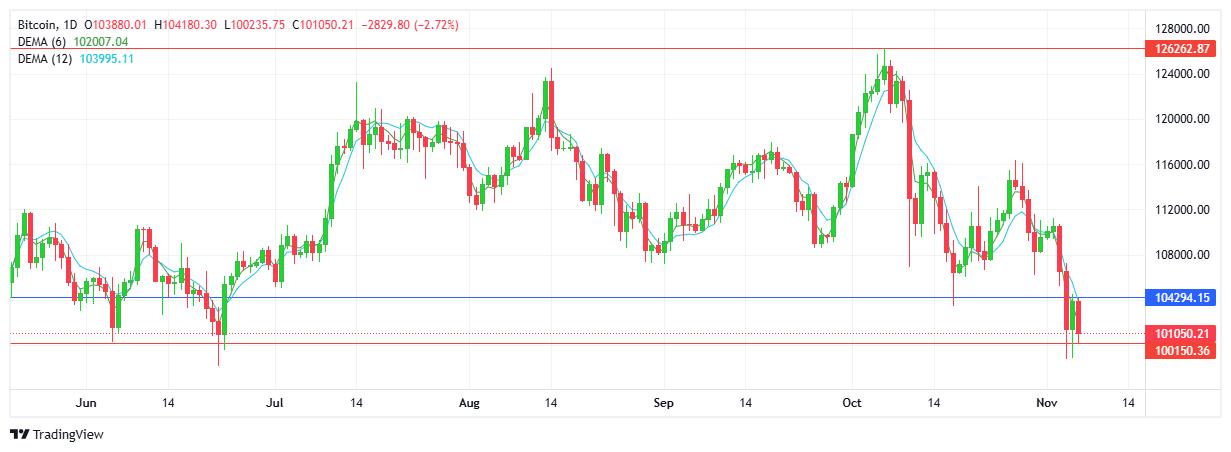Click the Nov label on time axis
The image size is (1231, 452).
(x=1046, y=403)
